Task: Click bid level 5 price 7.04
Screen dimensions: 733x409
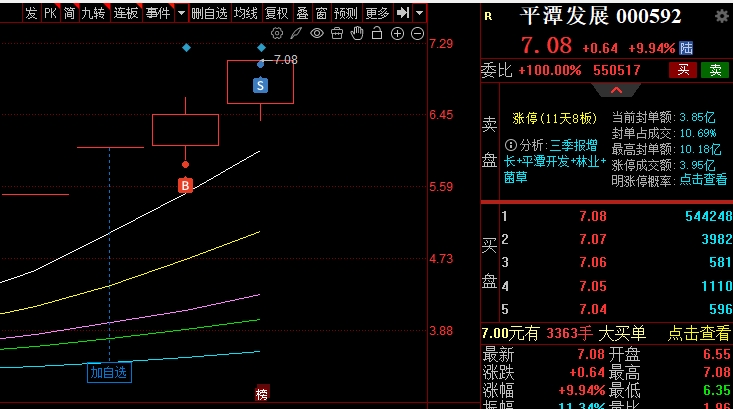Action: [x=593, y=309]
